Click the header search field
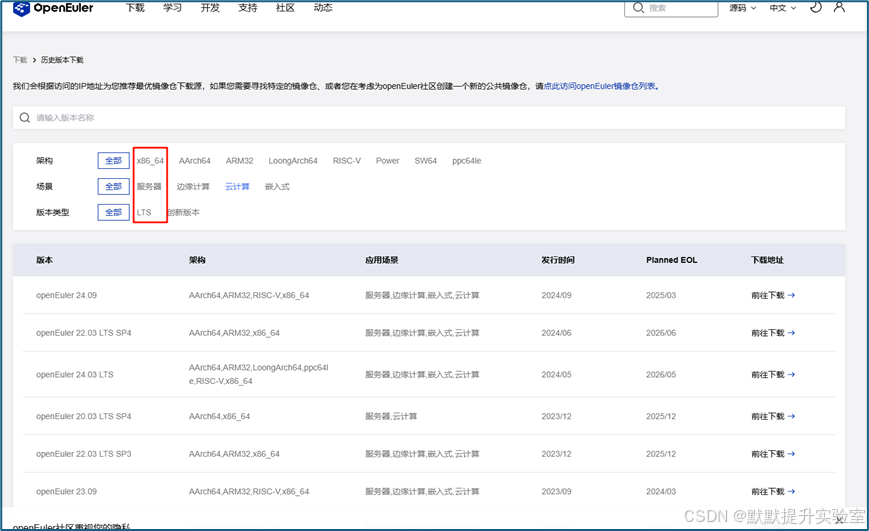The image size is (869, 531). (x=671, y=8)
